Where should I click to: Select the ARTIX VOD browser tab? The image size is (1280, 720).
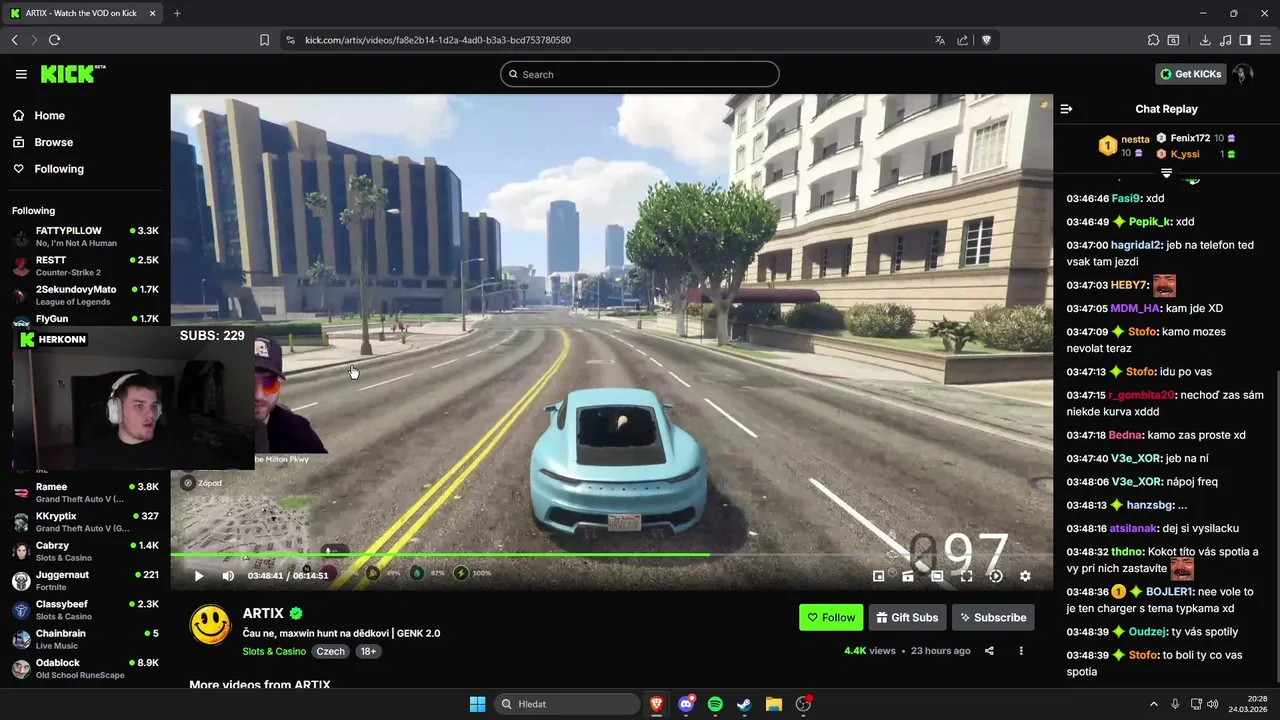[83, 13]
